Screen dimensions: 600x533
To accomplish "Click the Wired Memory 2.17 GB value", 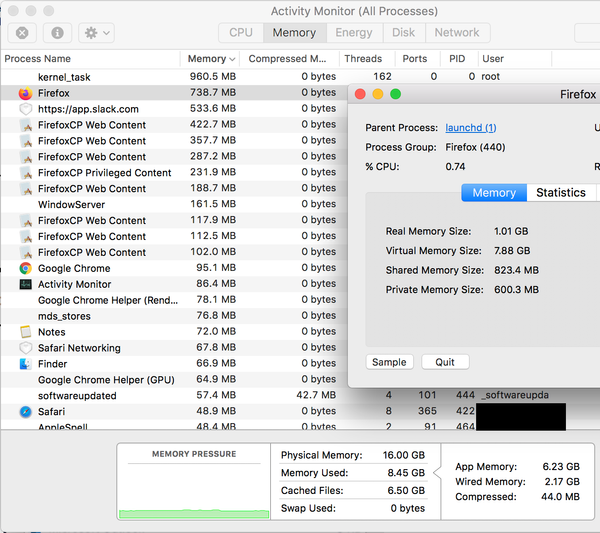I will [x=562, y=482].
